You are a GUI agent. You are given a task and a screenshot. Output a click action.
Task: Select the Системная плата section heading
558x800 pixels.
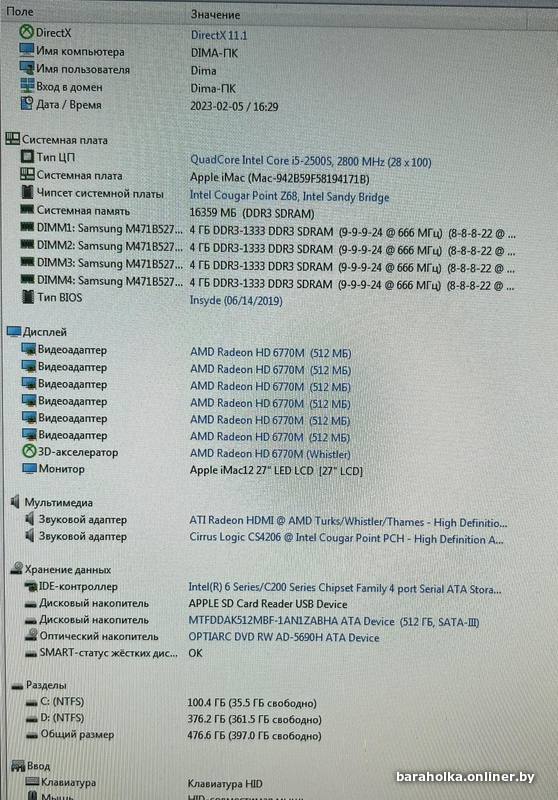(64, 139)
